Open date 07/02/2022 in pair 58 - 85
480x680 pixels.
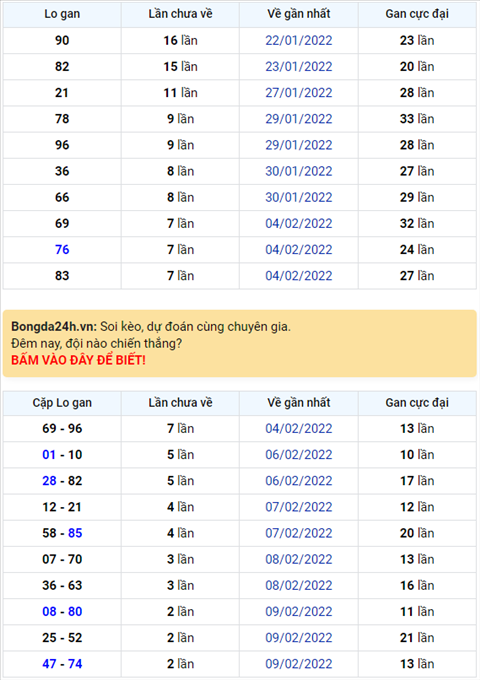click(x=299, y=533)
